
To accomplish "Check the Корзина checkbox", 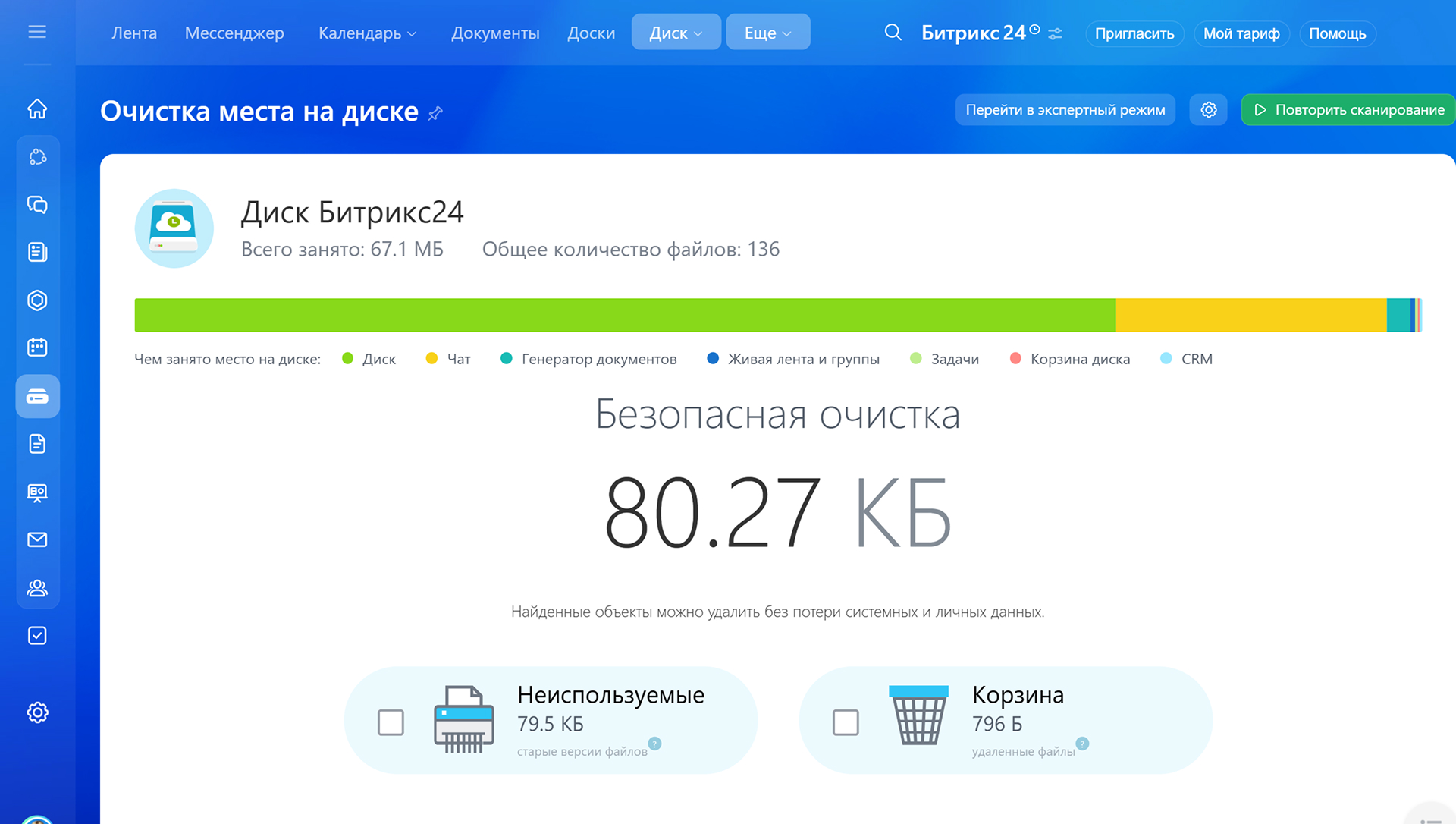I will point(846,722).
